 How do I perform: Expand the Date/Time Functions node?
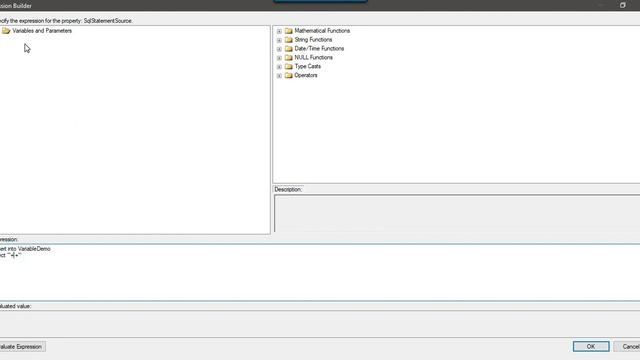click(279, 49)
